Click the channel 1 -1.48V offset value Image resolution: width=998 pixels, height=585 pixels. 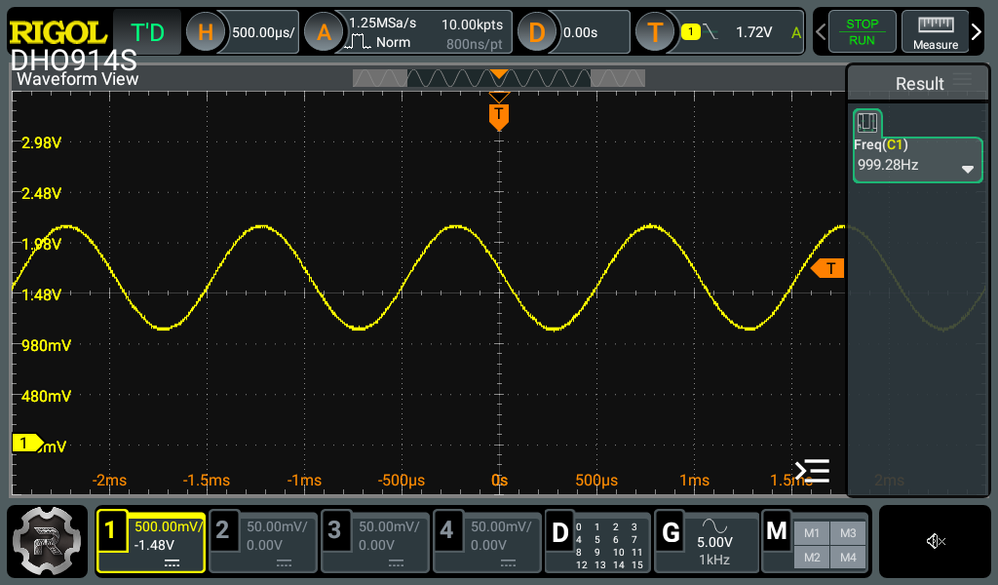point(154,545)
